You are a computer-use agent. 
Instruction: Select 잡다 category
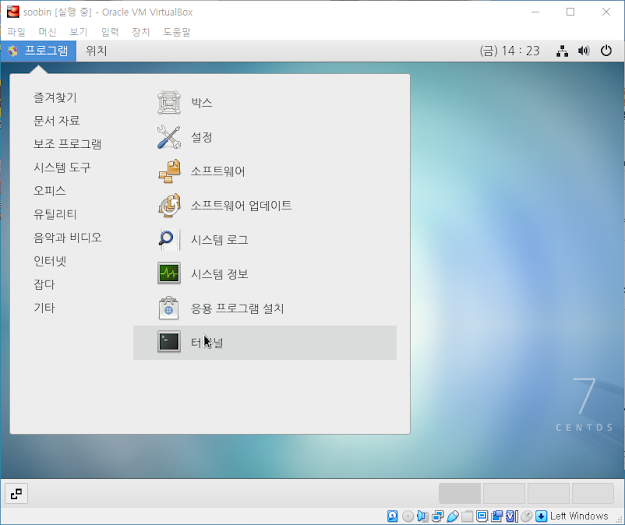[x=44, y=284]
